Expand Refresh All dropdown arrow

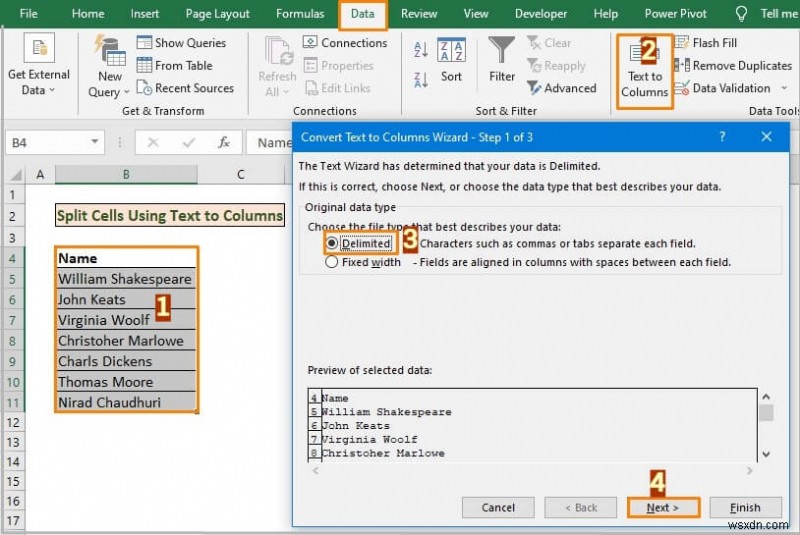(x=286, y=92)
